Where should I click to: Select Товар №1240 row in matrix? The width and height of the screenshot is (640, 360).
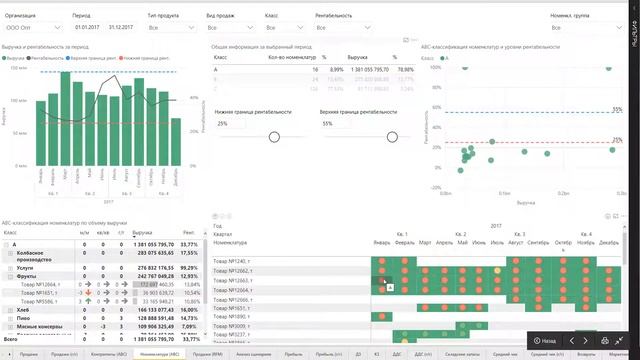[x=232, y=261]
